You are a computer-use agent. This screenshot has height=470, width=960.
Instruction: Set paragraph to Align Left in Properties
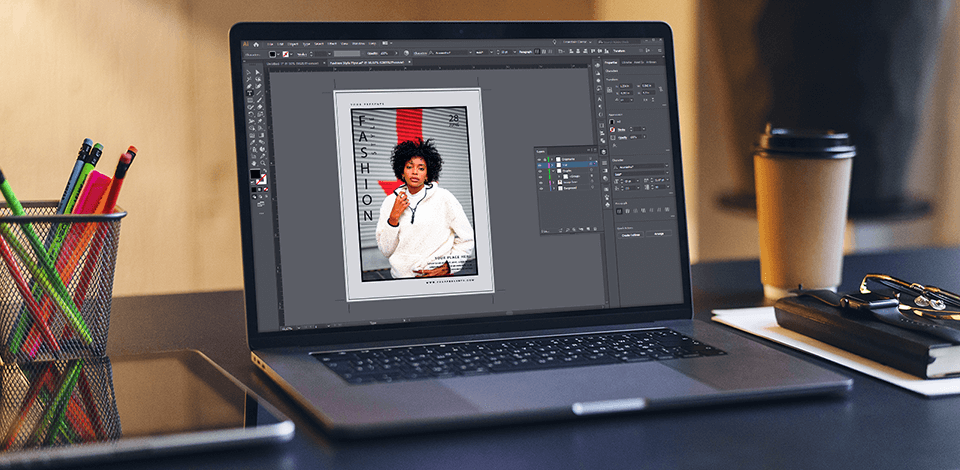(x=619, y=211)
